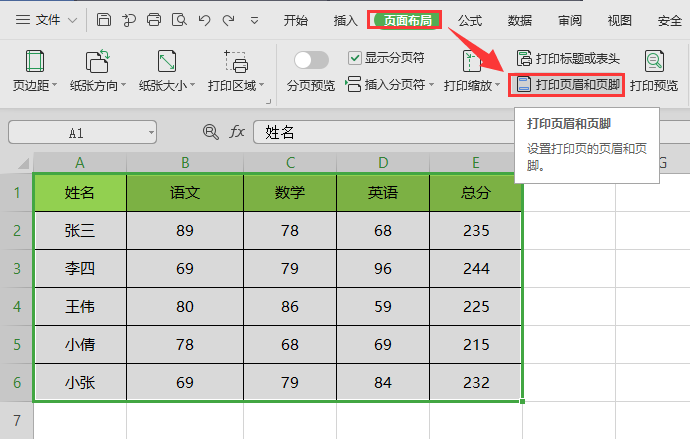
Task: Click the header cell 语文
Action: pos(185,193)
